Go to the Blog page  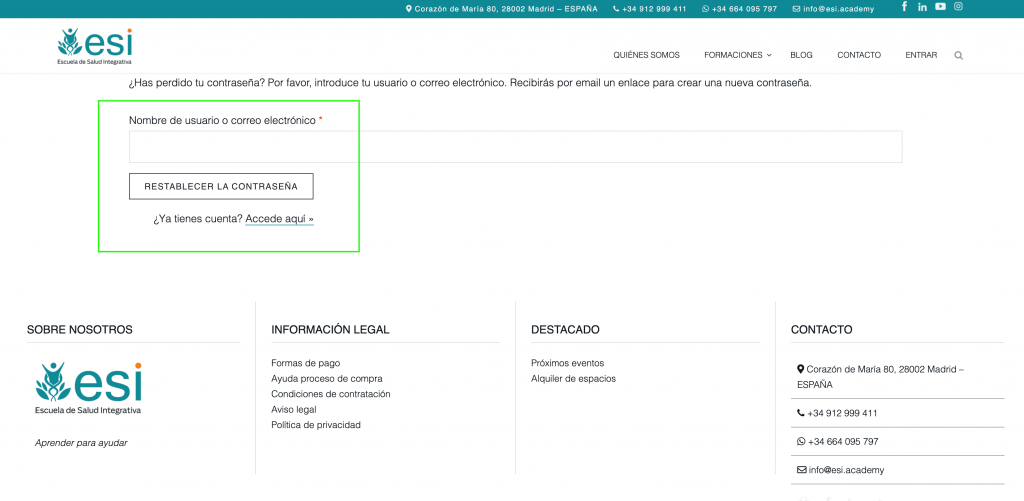(x=801, y=55)
